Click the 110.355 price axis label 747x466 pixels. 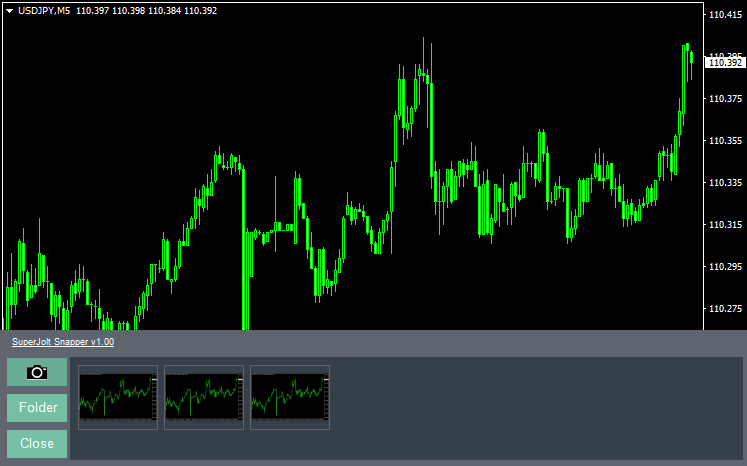tap(724, 141)
